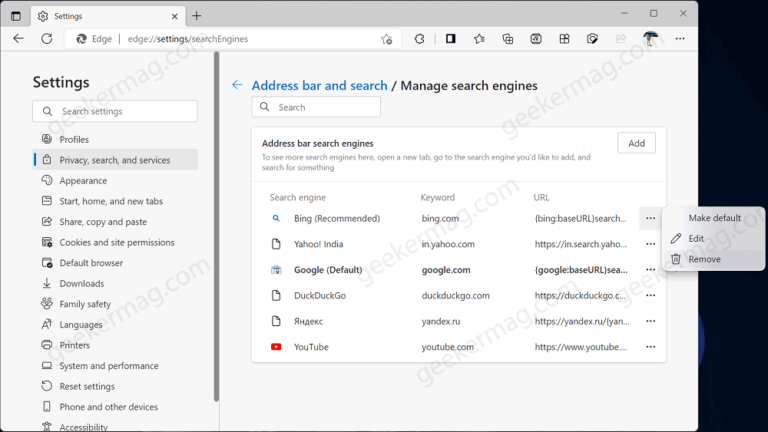
Task: Open more options for Google (Default)
Action: pos(650,270)
